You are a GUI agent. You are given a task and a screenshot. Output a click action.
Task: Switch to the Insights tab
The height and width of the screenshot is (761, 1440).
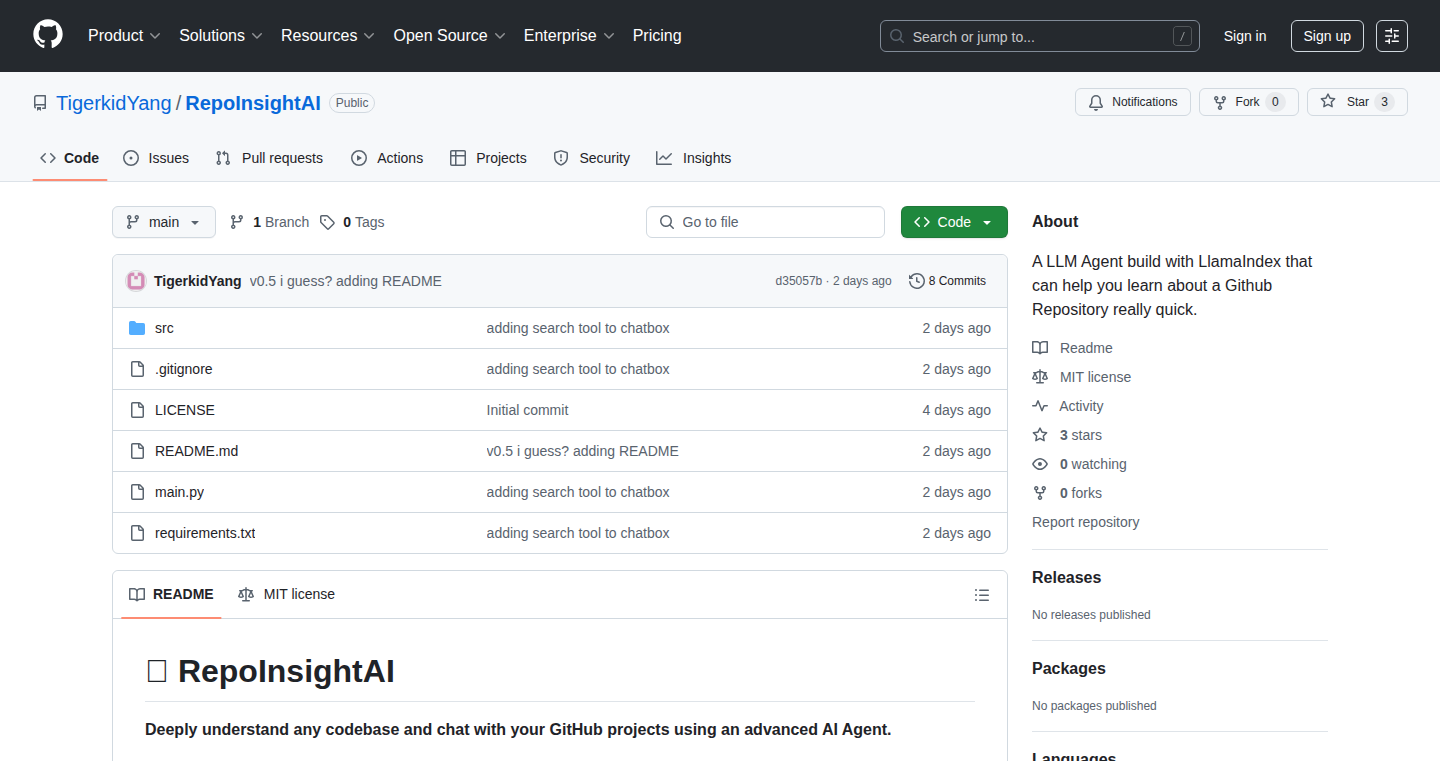click(693, 158)
